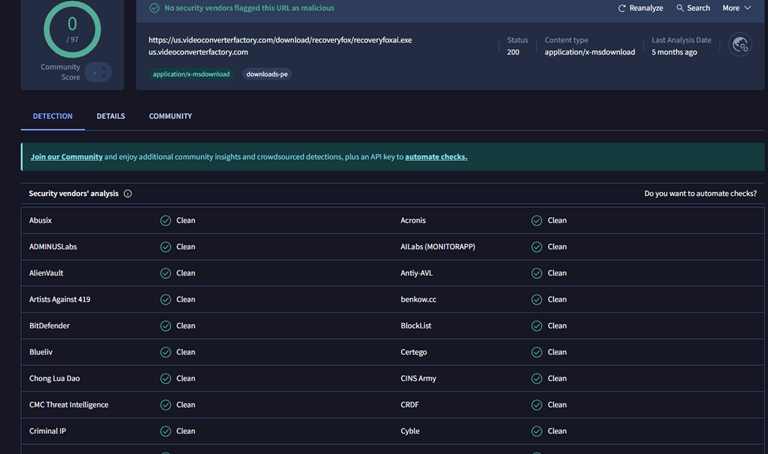Click the Security vendors' analysis heading
This screenshot has width=768, height=454.
click(73, 193)
